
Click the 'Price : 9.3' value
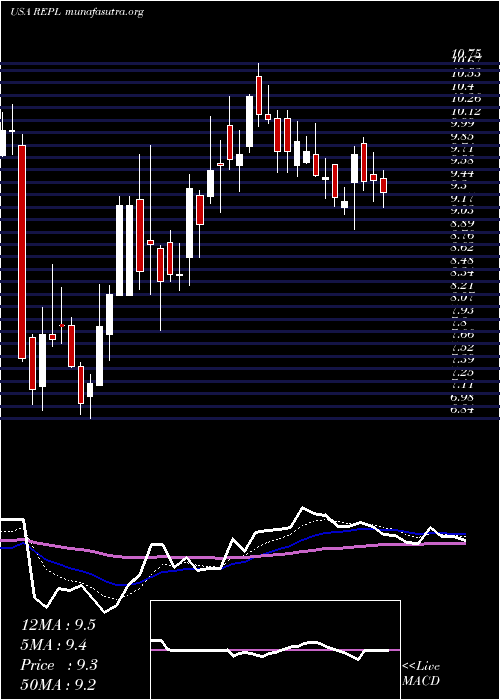pos(59,665)
